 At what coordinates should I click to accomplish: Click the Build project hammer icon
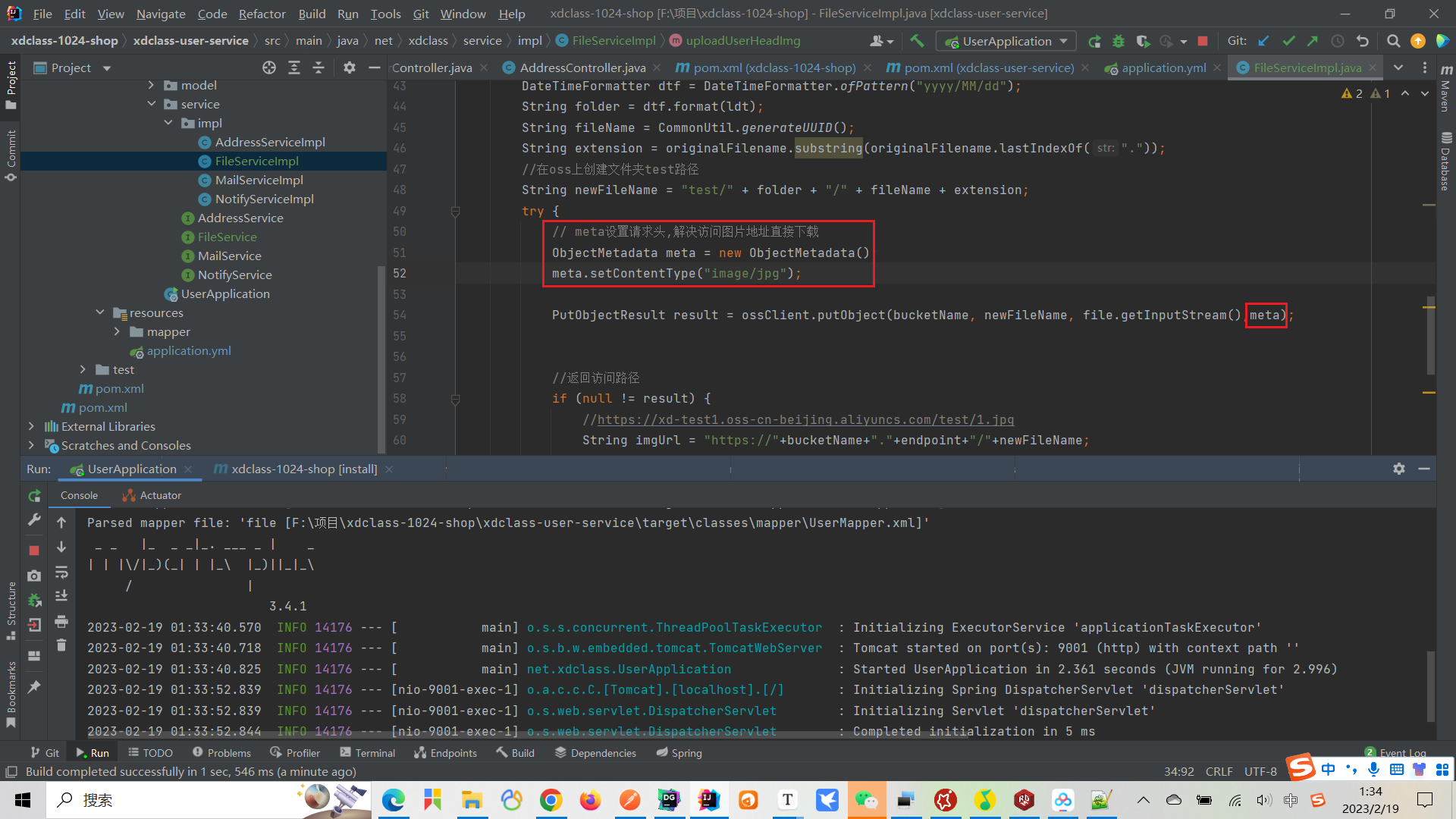[917, 41]
